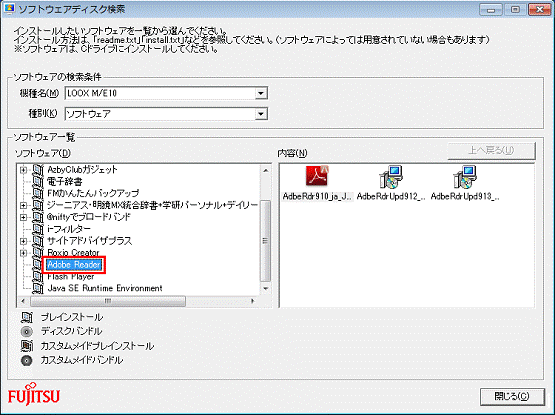
Task: Maximize the ソフトウェアディスク検索 window
Action: point(515,9)
